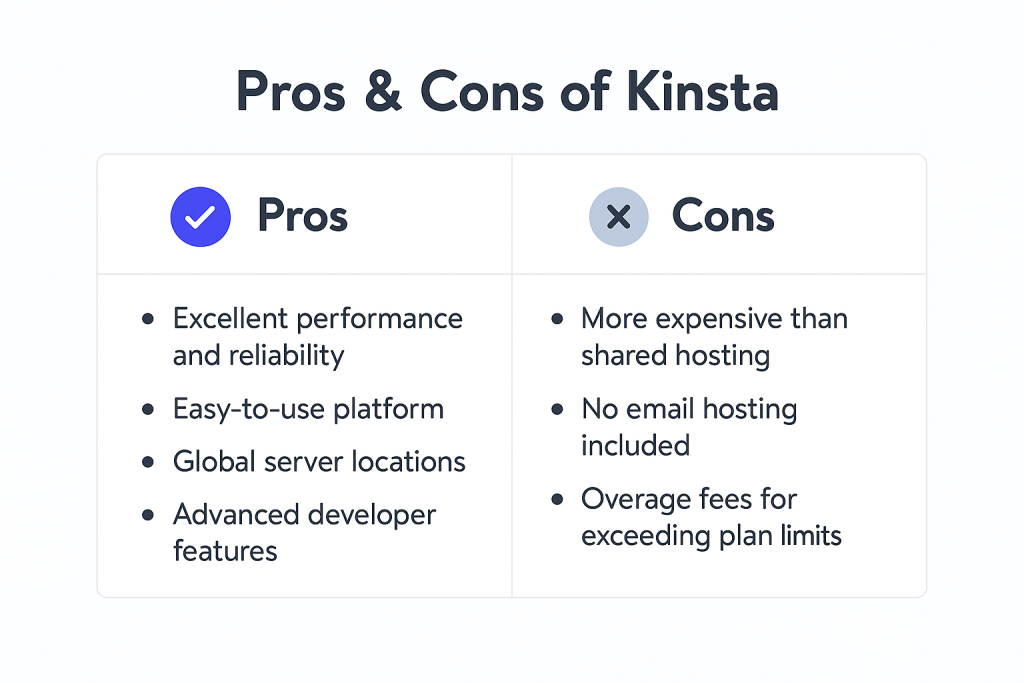1024x683 pixels.
Task: Click the bullet before "Easy-to-use platform"
Action: pyautogui.click(x=149, y=409)
